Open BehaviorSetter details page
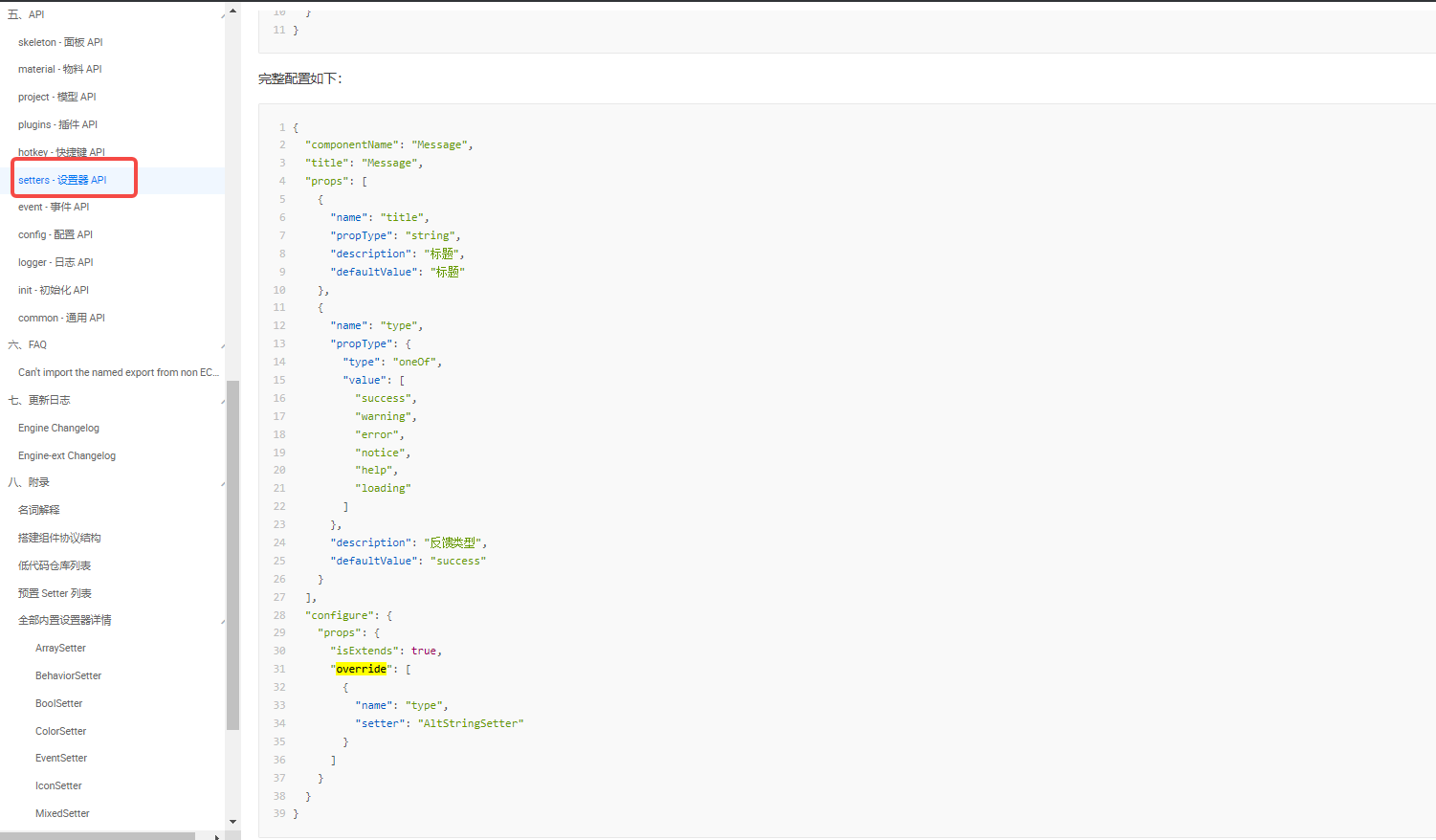 click(x=68, y=675)
